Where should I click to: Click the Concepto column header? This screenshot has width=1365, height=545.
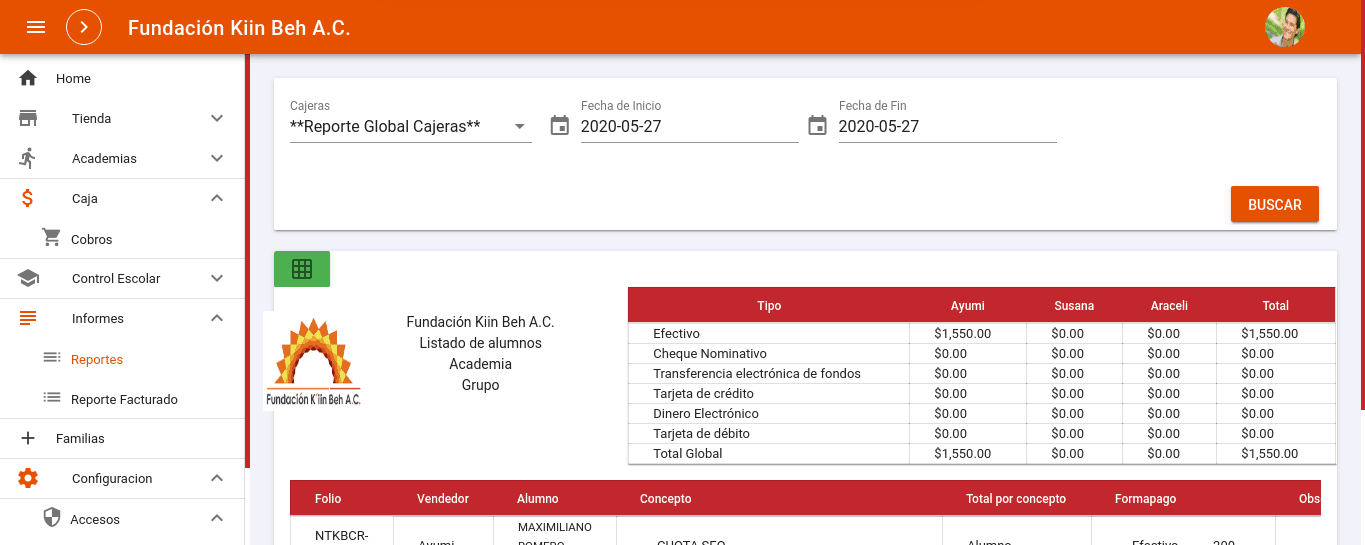666,498
